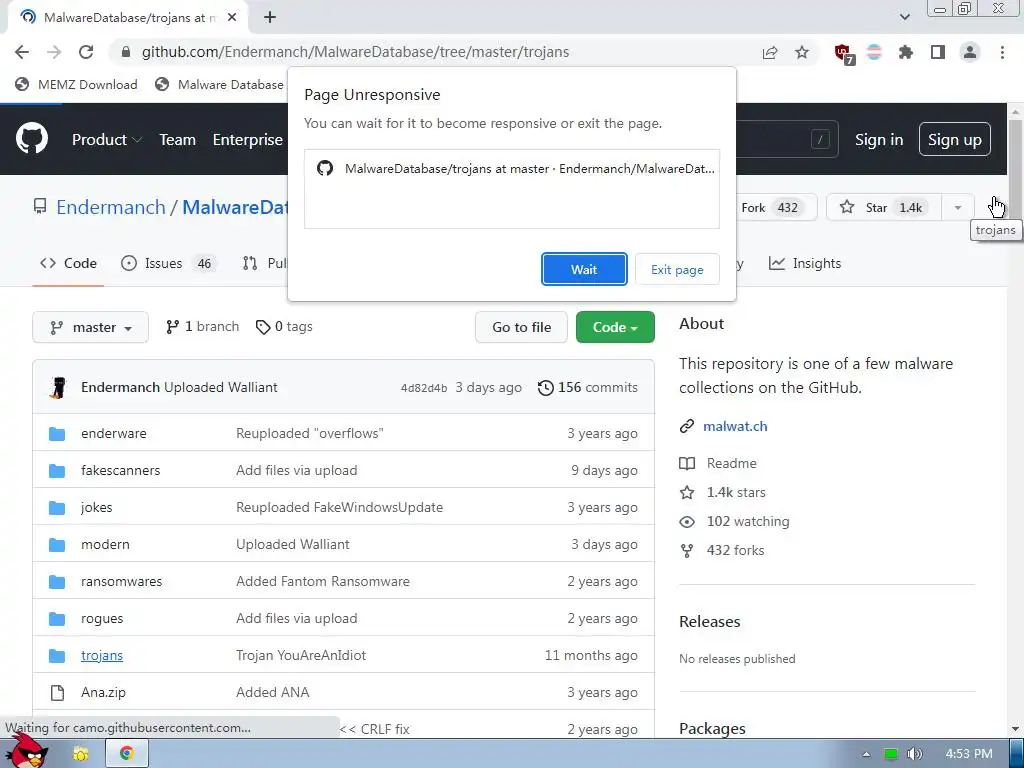Open the master branch dropdown
Image resolution: width=1024 pixels, height=768 pixels.
pos(91,327)
